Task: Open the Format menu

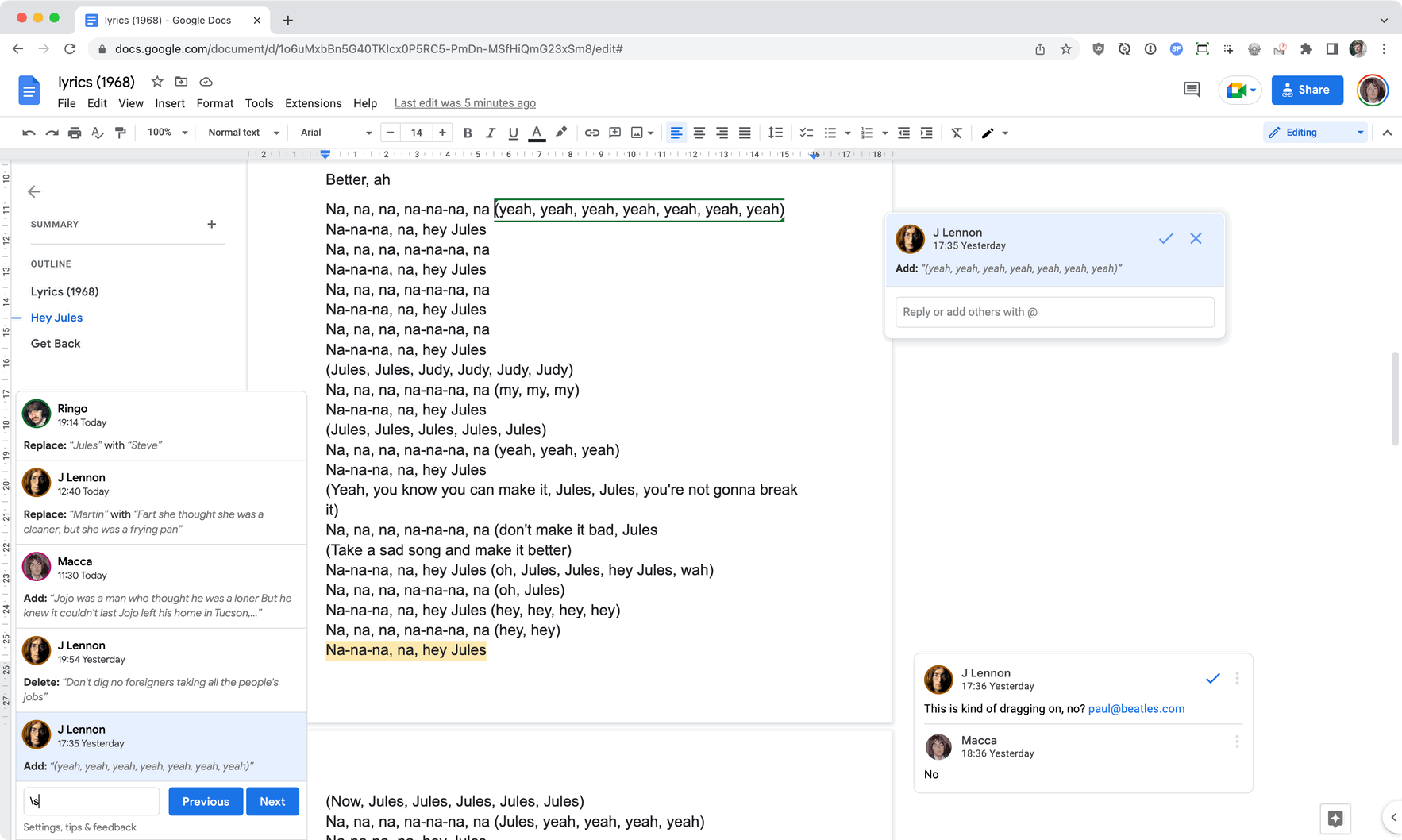Action: [x=215, y=103]
